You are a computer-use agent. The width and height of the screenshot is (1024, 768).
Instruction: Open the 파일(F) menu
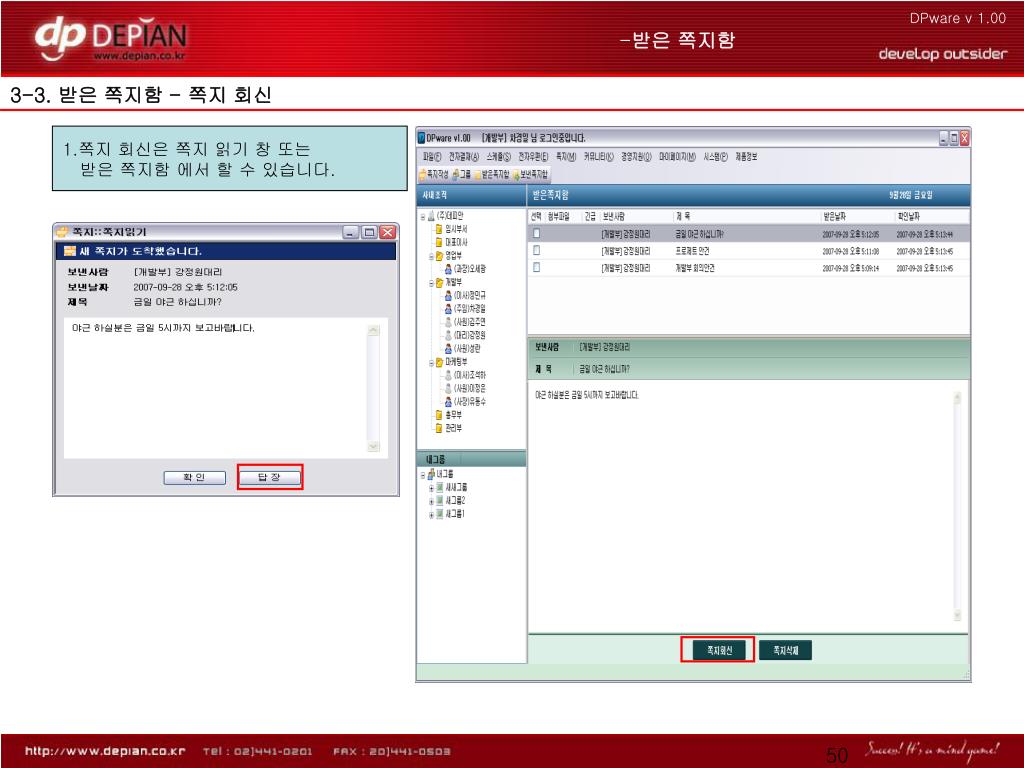click(432, 157)
